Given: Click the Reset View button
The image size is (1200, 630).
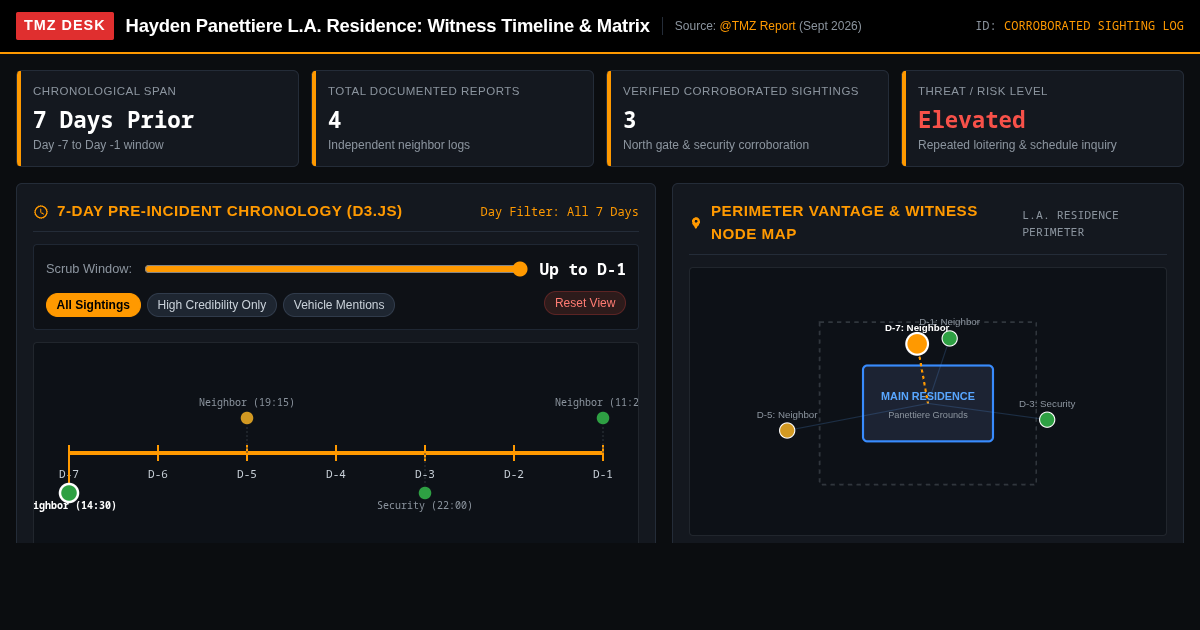Looking at the screenshot, I should pyautogui.click(x=585, y=303).
